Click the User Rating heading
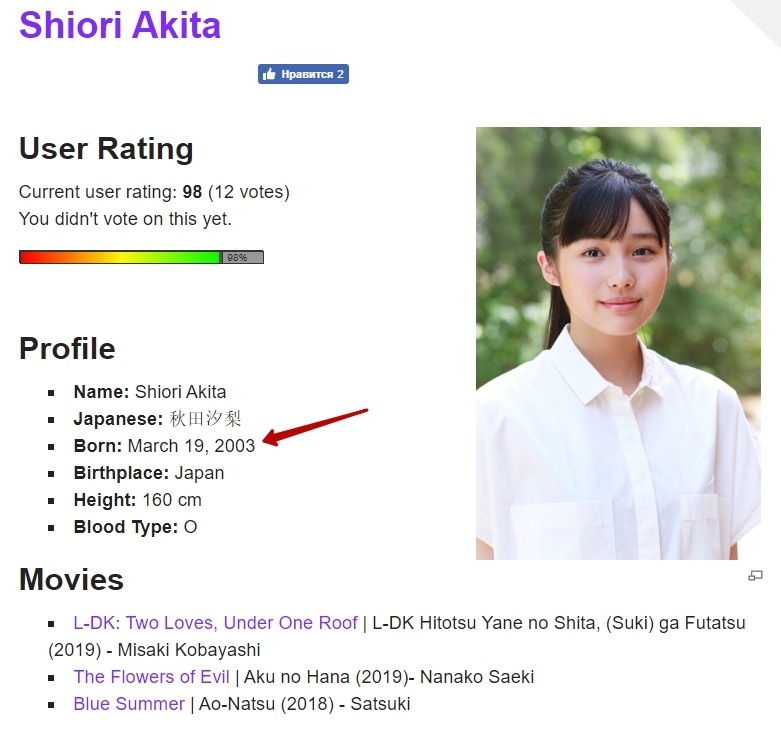 (x=106, y=149)
